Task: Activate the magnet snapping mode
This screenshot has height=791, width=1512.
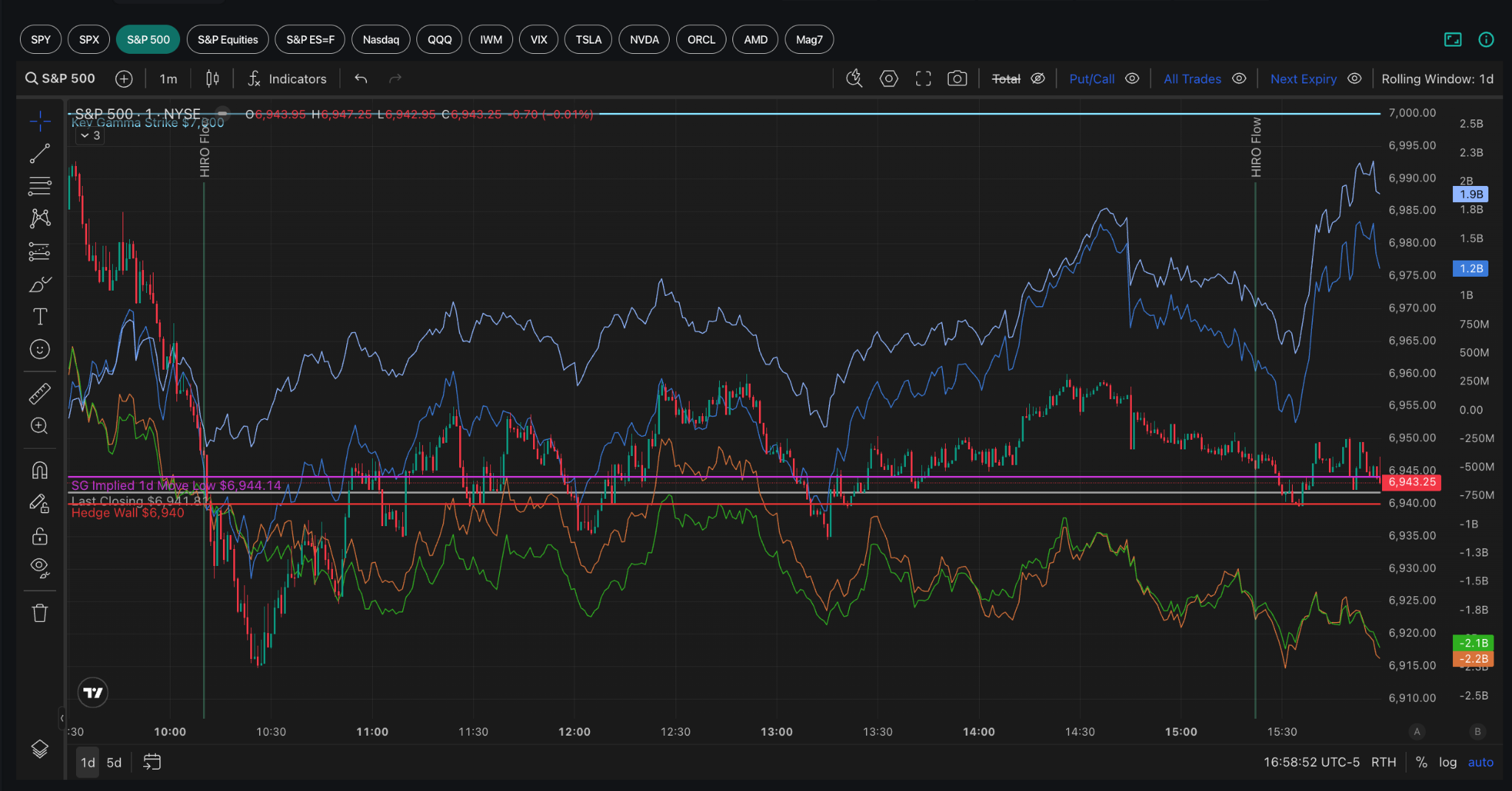Action: coord(40,470)
